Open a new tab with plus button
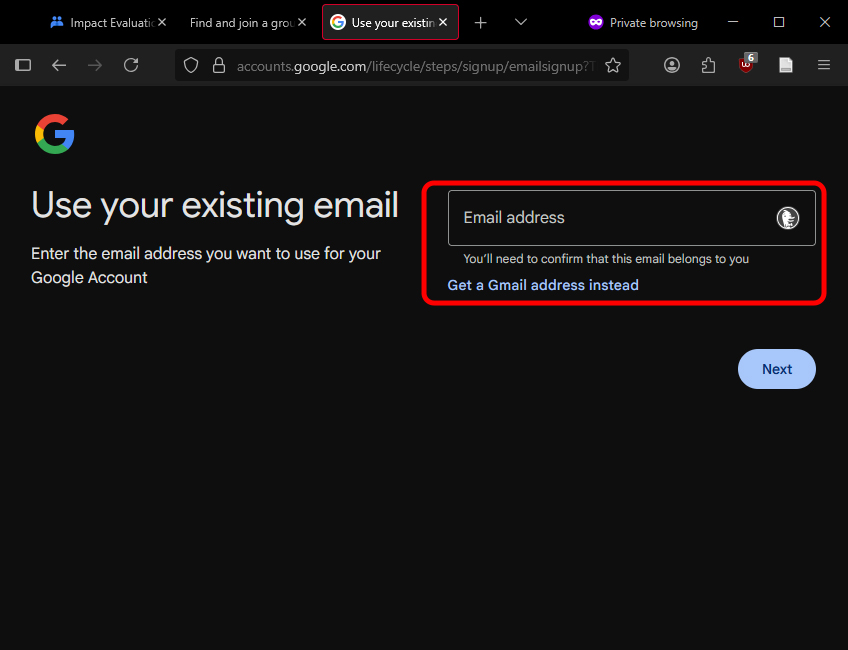The image size is (848, 650). pos(481,22)
